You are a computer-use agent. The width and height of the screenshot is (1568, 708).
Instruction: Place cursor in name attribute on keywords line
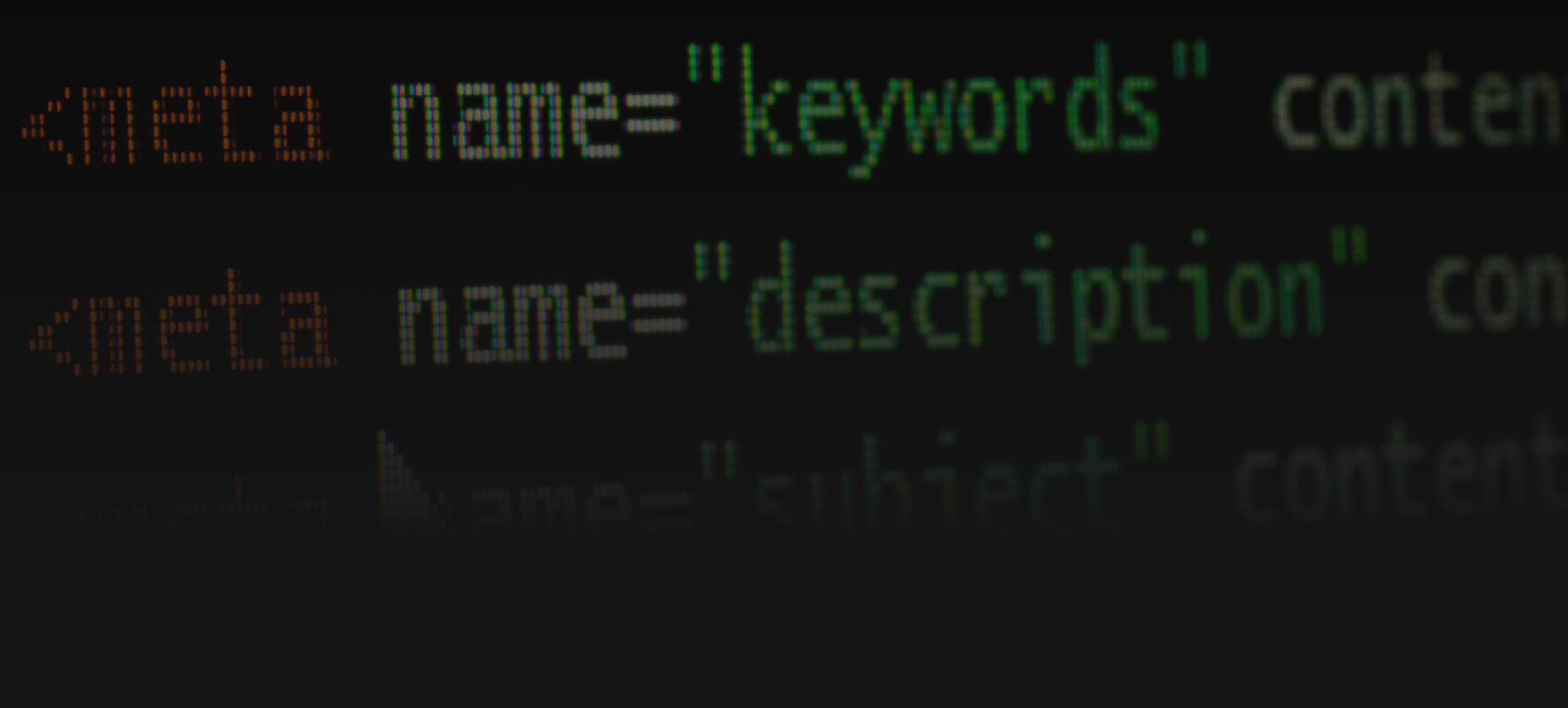pos(506,121)
